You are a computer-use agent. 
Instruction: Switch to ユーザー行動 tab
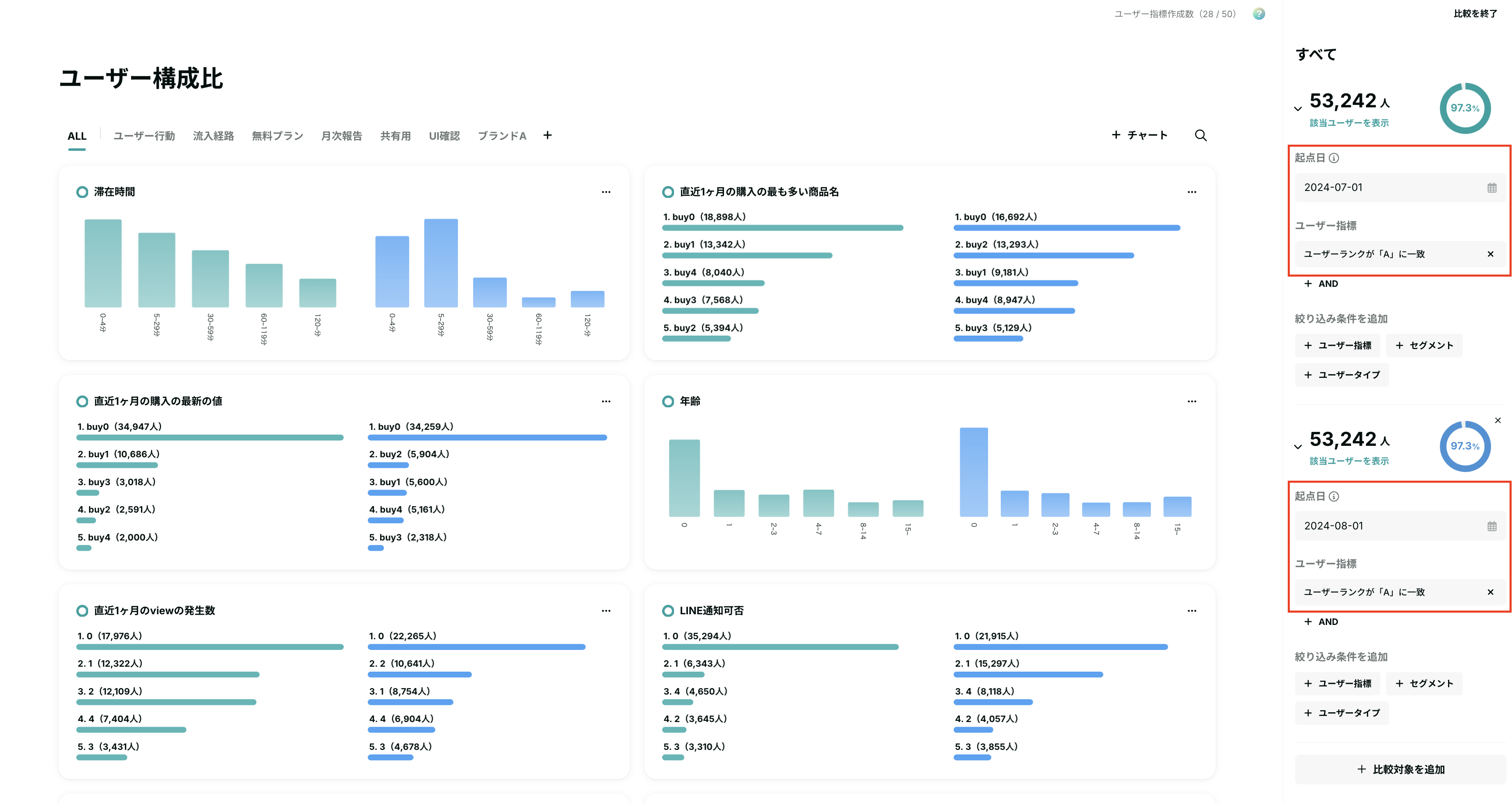pos(144,136)
